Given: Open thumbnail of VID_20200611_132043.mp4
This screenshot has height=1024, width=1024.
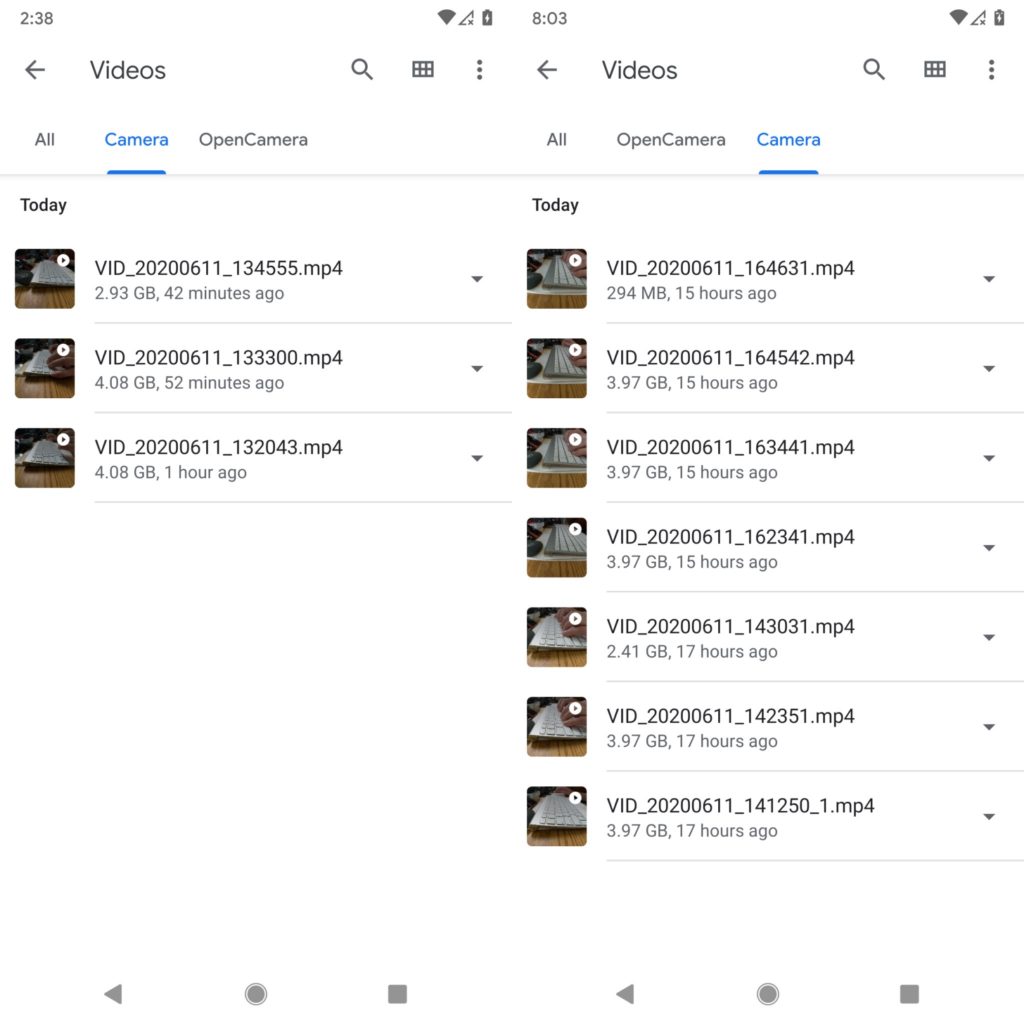Looking at the screenshot, I should tap(44, 457).
